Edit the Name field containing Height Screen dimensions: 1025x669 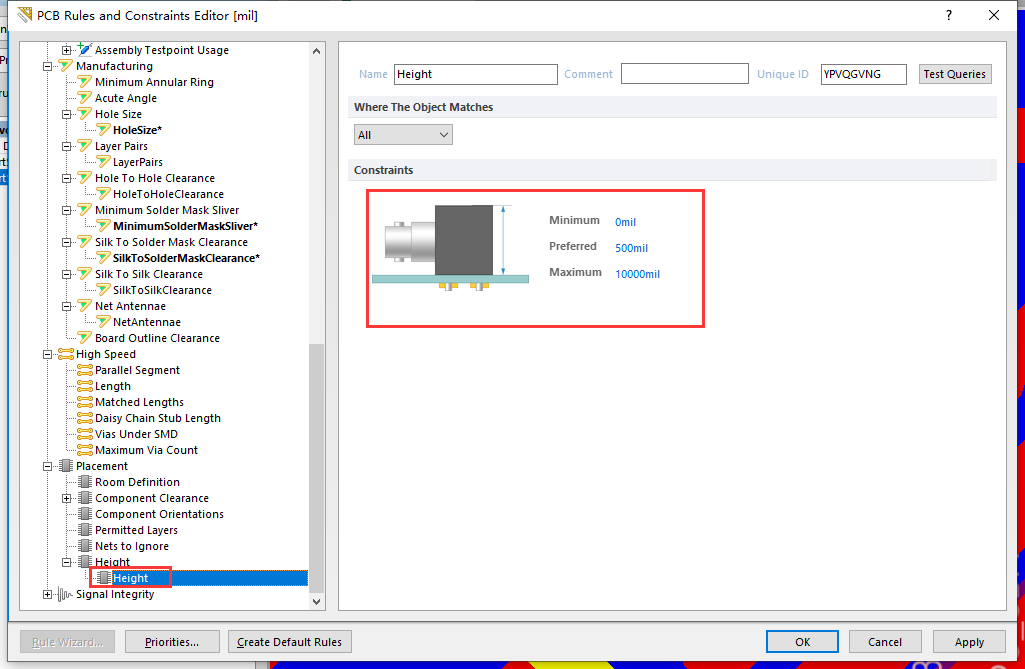coord(475,74)
